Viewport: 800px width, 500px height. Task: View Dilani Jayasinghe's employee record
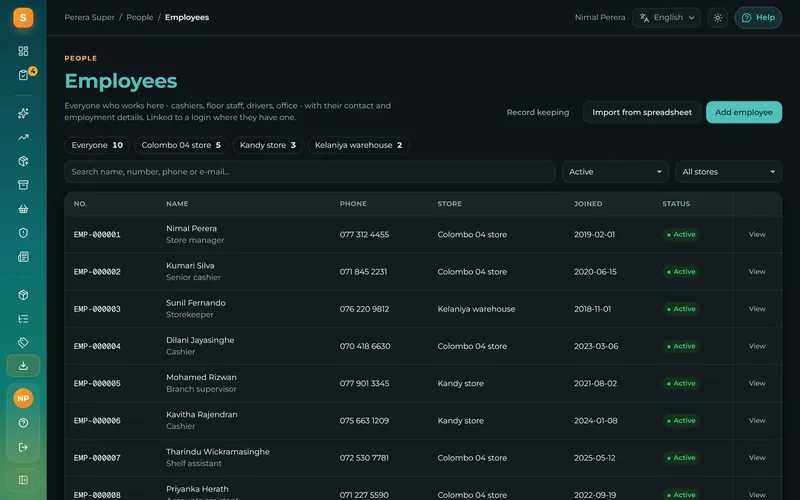point(757,346)
